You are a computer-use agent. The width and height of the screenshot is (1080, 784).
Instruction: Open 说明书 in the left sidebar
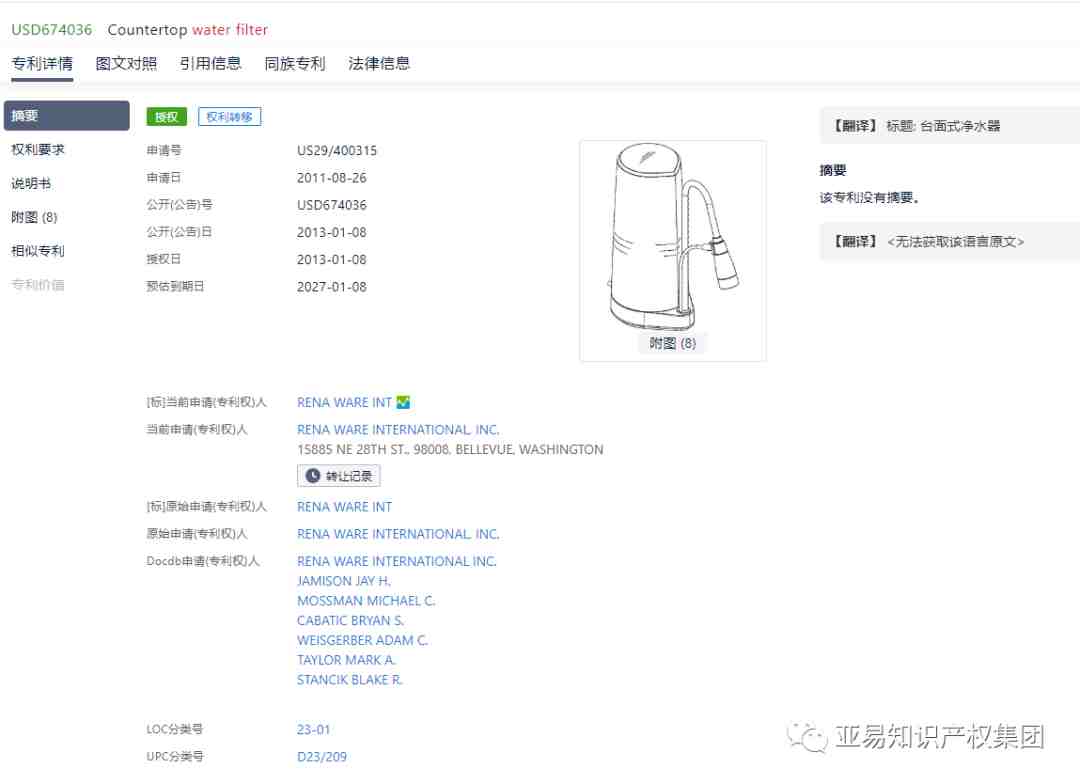click(31, 183)
